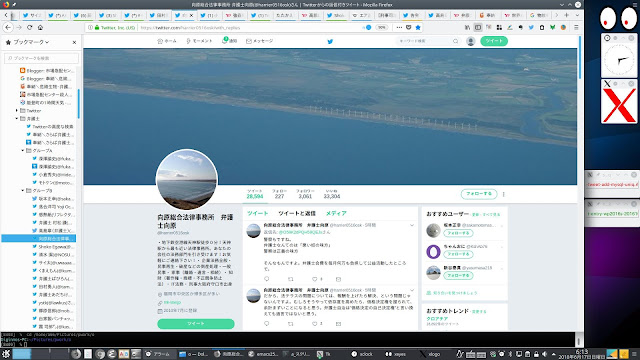Open the profile avatar picture
The width and height of the screenshot is (640, 360).
click(x=187, y=180)
